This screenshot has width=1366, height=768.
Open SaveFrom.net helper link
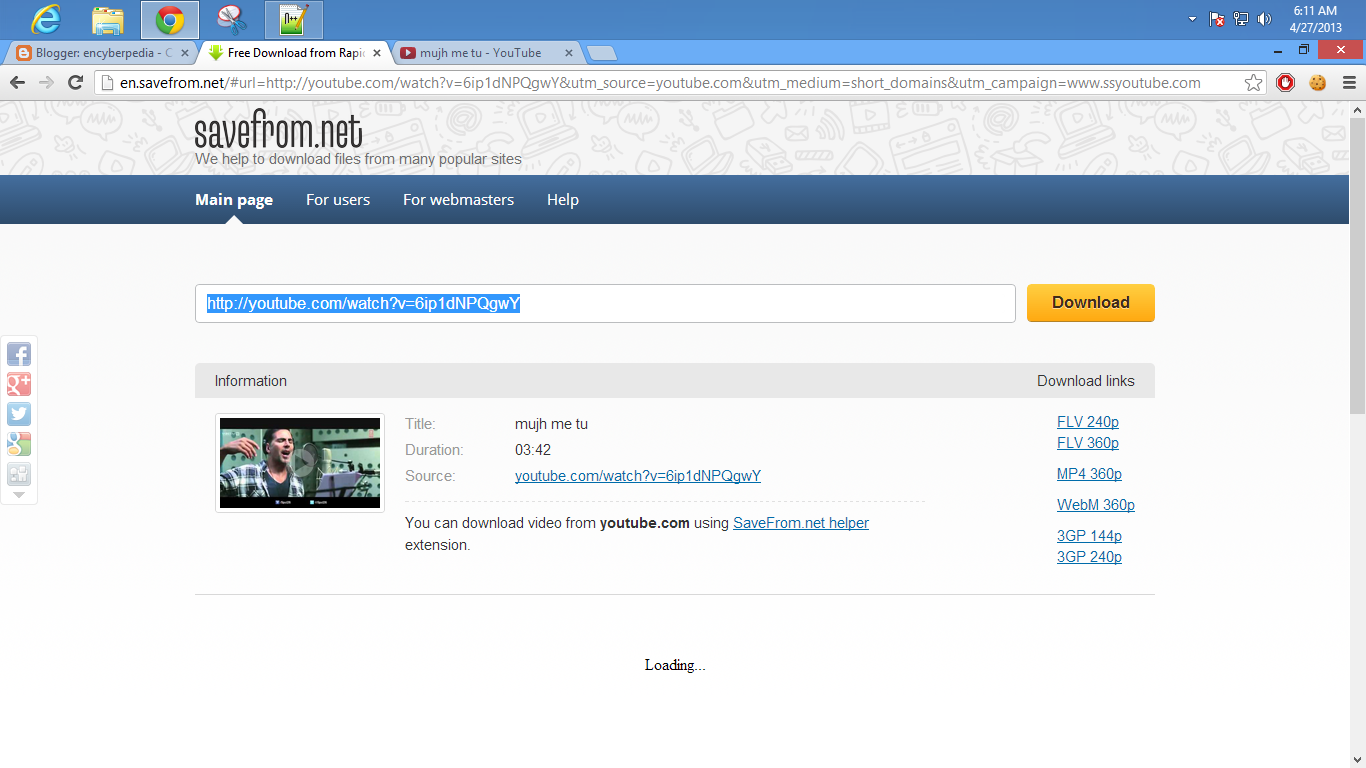pos(801,523)
